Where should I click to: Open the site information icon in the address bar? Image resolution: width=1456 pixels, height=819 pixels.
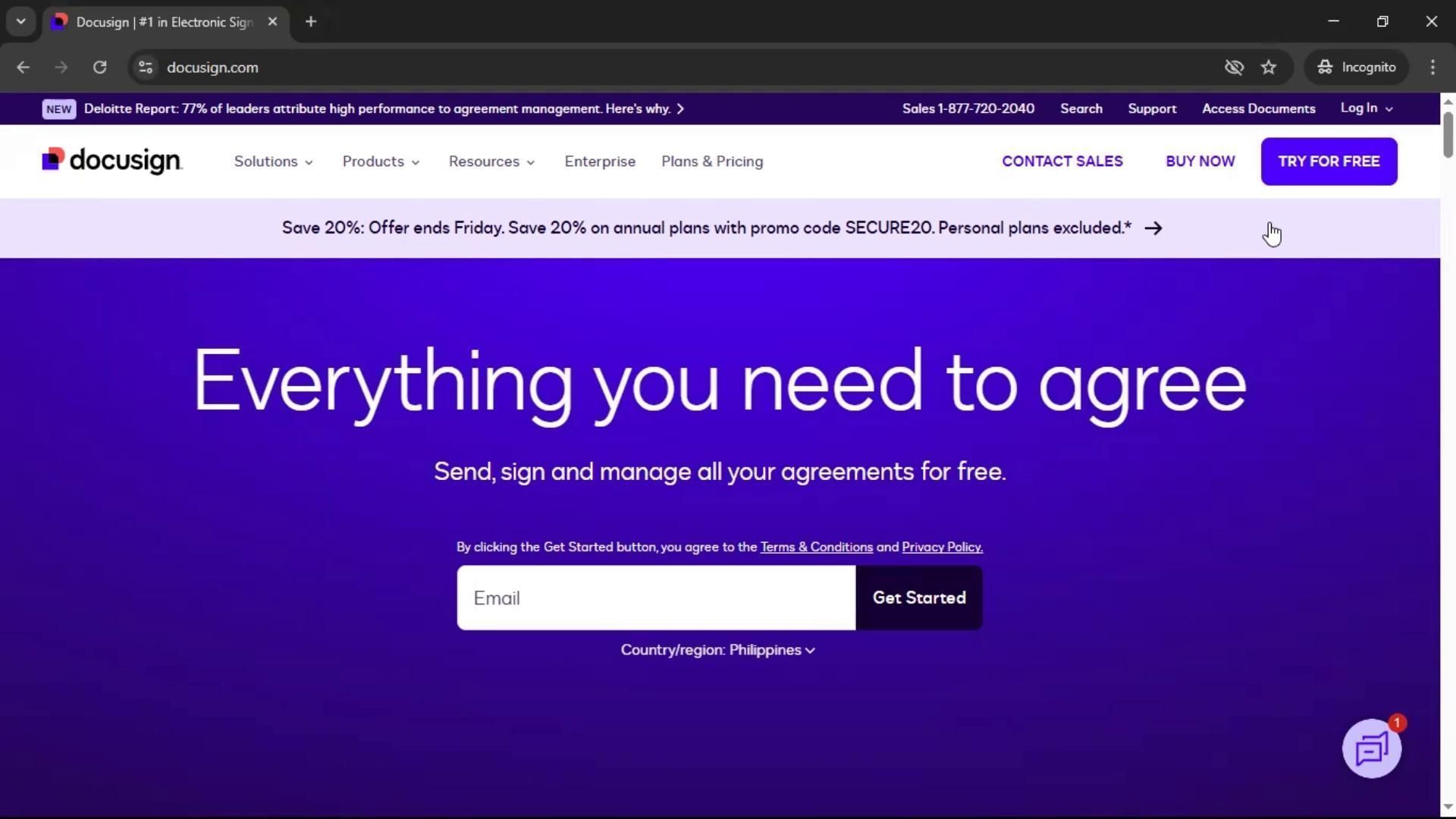click(146, 67)
